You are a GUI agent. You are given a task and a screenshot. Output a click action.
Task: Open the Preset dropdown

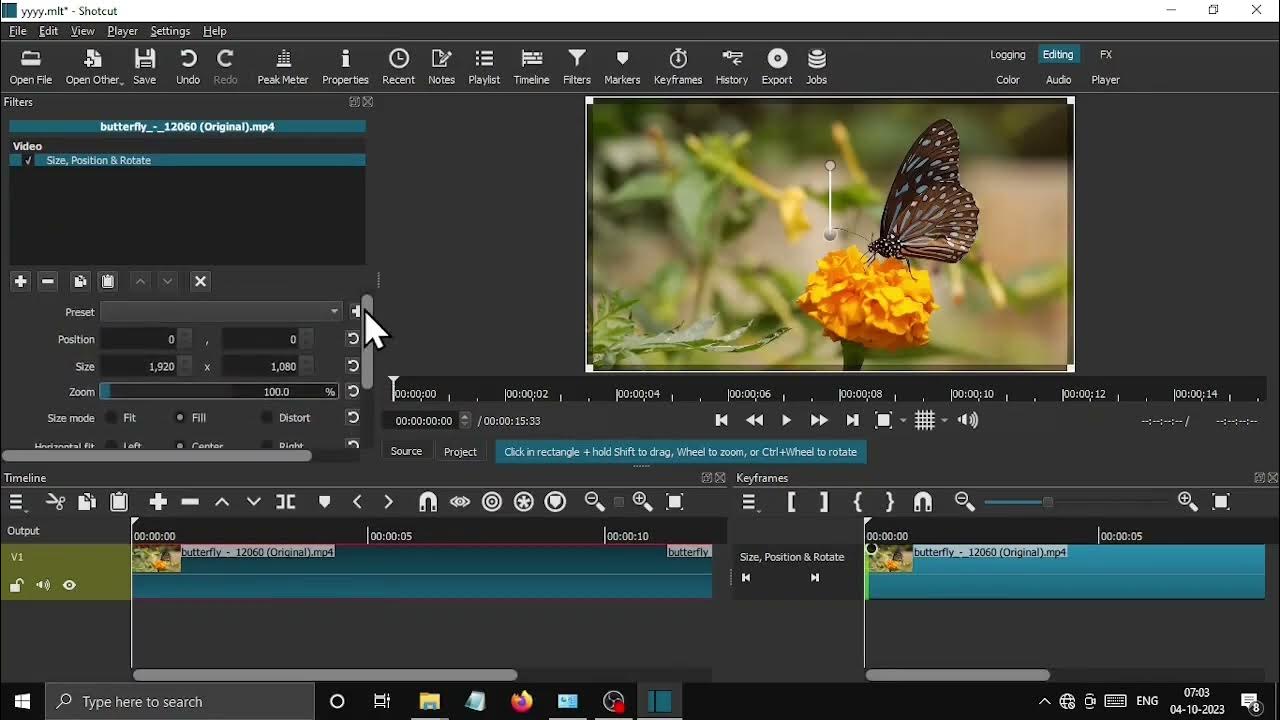(221, 312)
